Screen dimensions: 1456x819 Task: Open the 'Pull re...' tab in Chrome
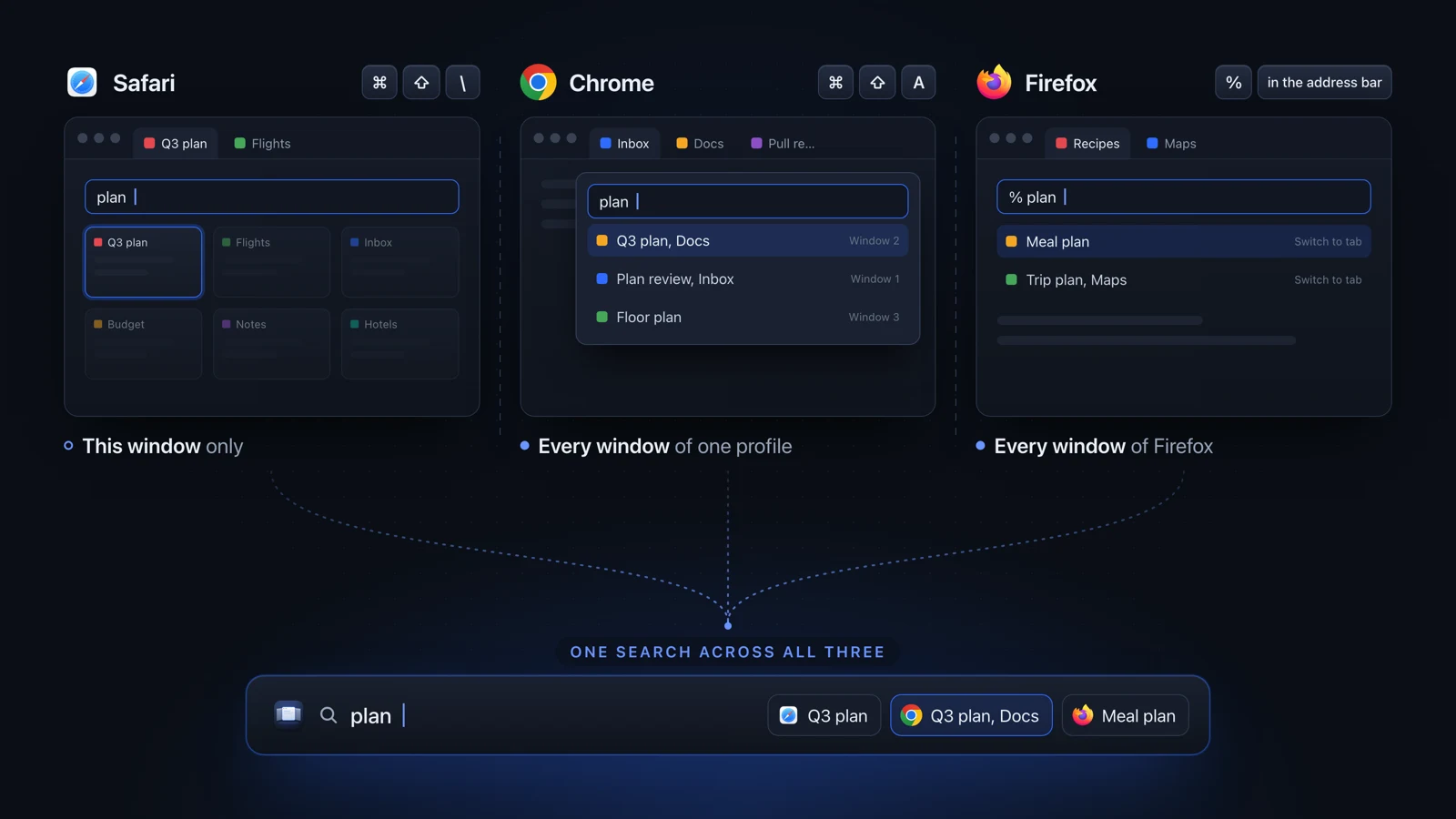coord(783,143)
